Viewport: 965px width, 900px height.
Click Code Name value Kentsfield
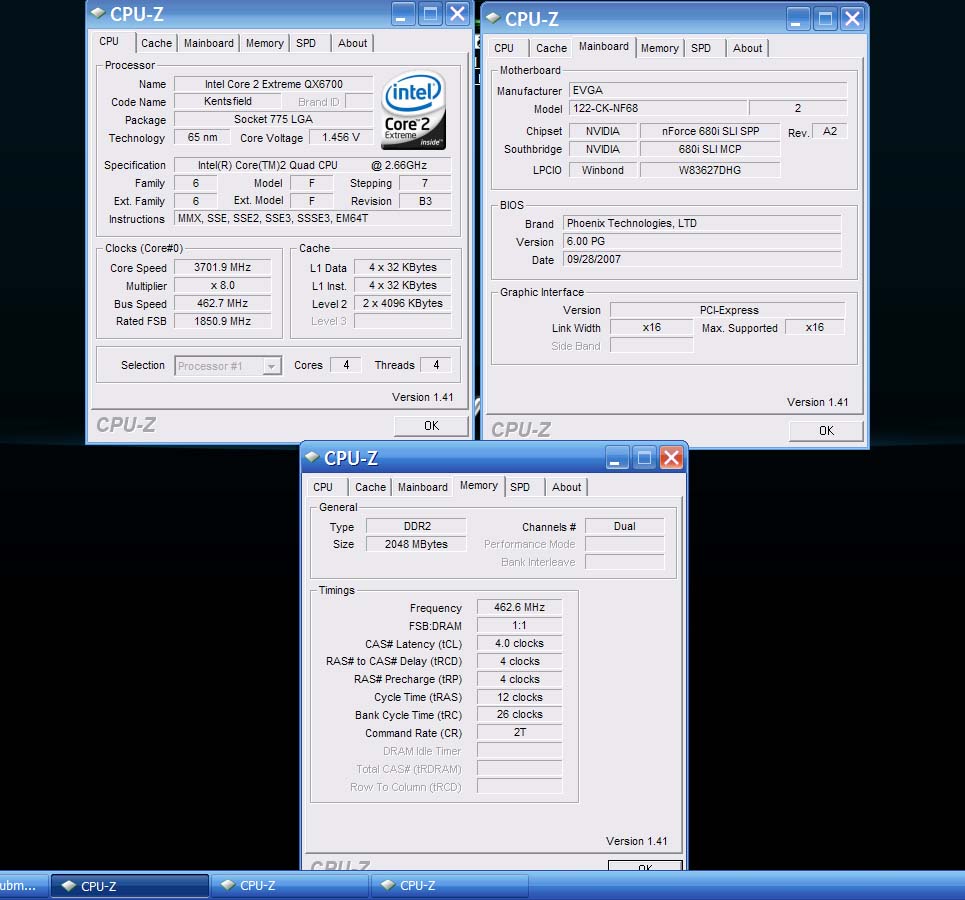pos(228,101)
